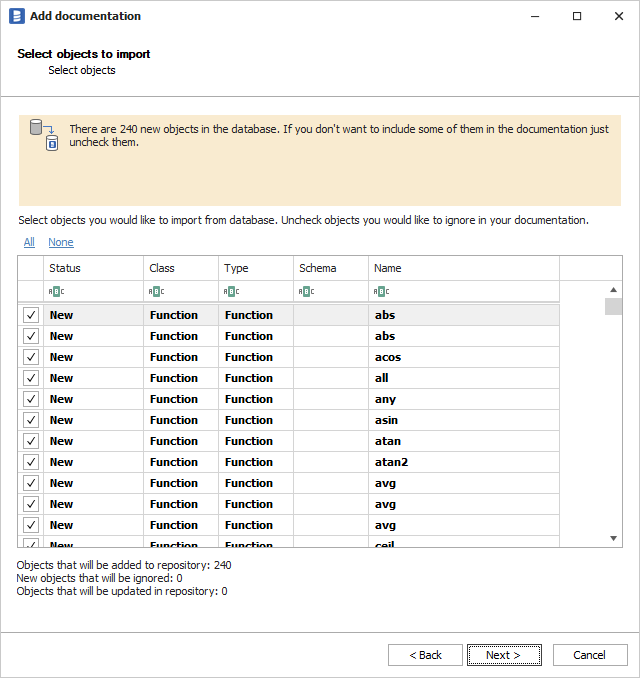Deselect all objects with the None link
The image size is (640, 678).
coord(60,242)
